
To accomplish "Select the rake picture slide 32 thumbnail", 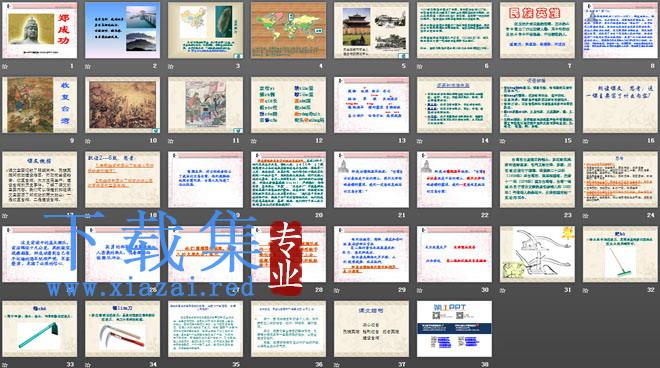I will [620, 254].
